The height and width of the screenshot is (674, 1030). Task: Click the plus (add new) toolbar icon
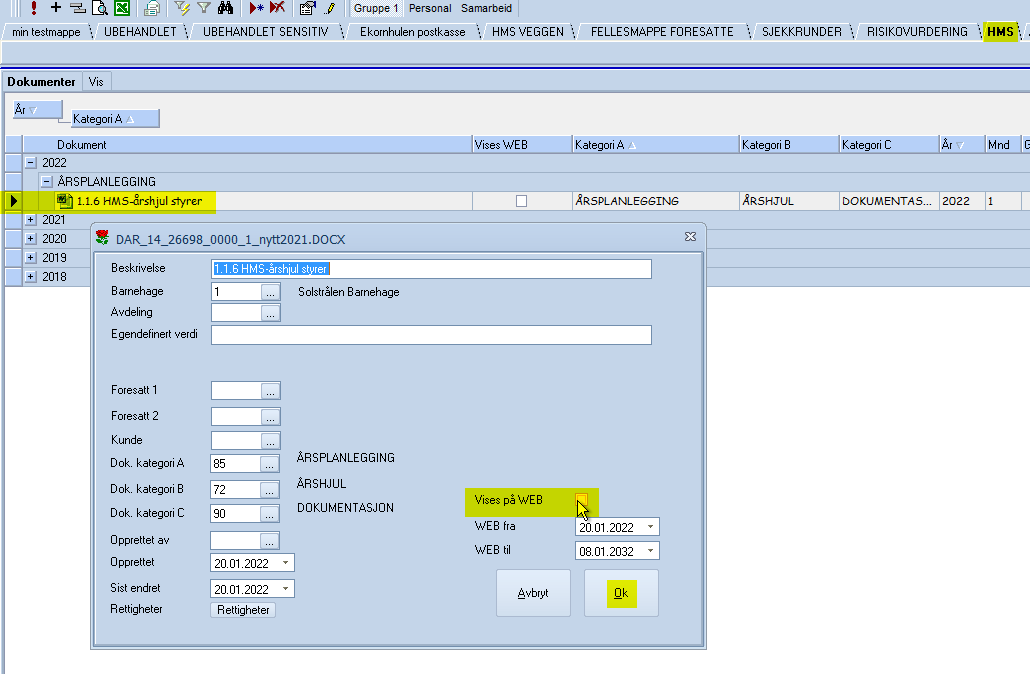tap(56, 8)
